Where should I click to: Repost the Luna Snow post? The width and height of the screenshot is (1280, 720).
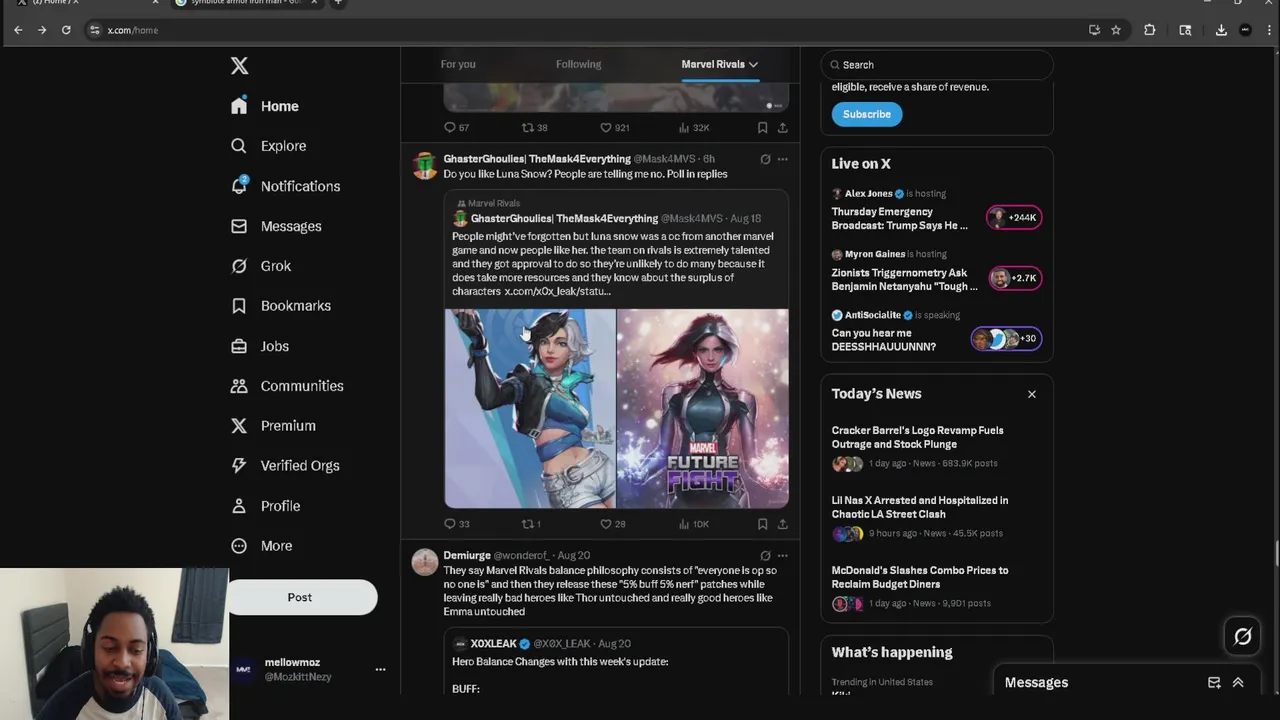pyautogui.click(x=531, y=524)
